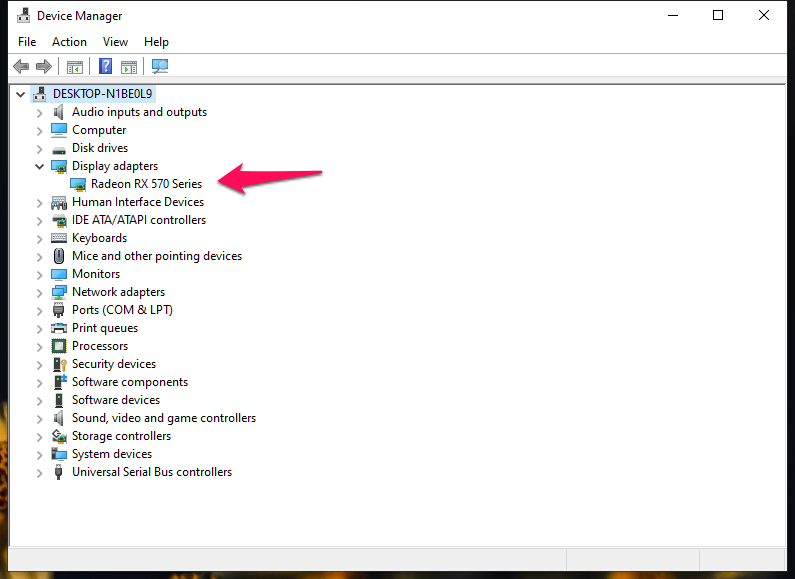Image resolution: width=795 pixels, height=579 pixels.
Task: Click the Audio inputs and outputs speaker icon
Action: 59,112
